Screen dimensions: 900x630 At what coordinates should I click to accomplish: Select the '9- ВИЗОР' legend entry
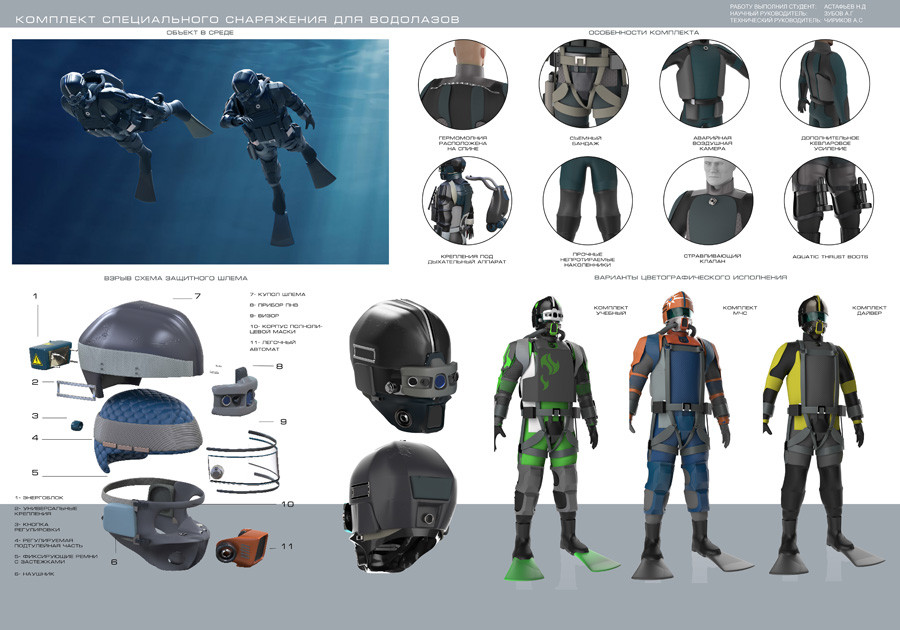point(264,316)
